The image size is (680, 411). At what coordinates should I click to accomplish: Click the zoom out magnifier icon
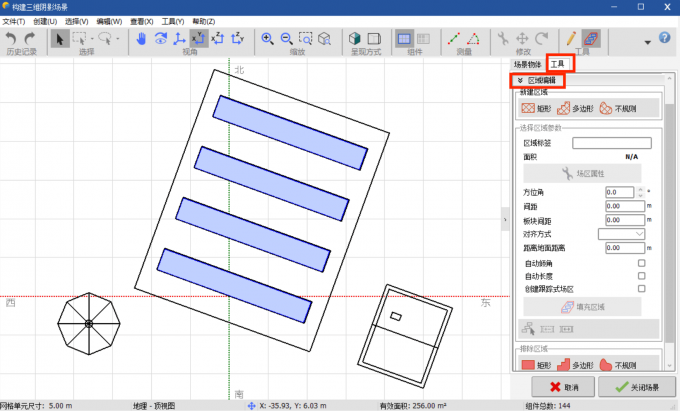286,39
